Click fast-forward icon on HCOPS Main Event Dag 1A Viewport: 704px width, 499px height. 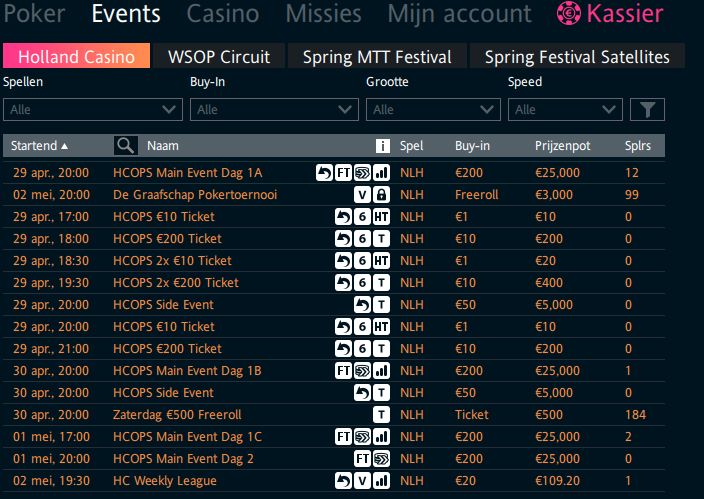(362, 172)
